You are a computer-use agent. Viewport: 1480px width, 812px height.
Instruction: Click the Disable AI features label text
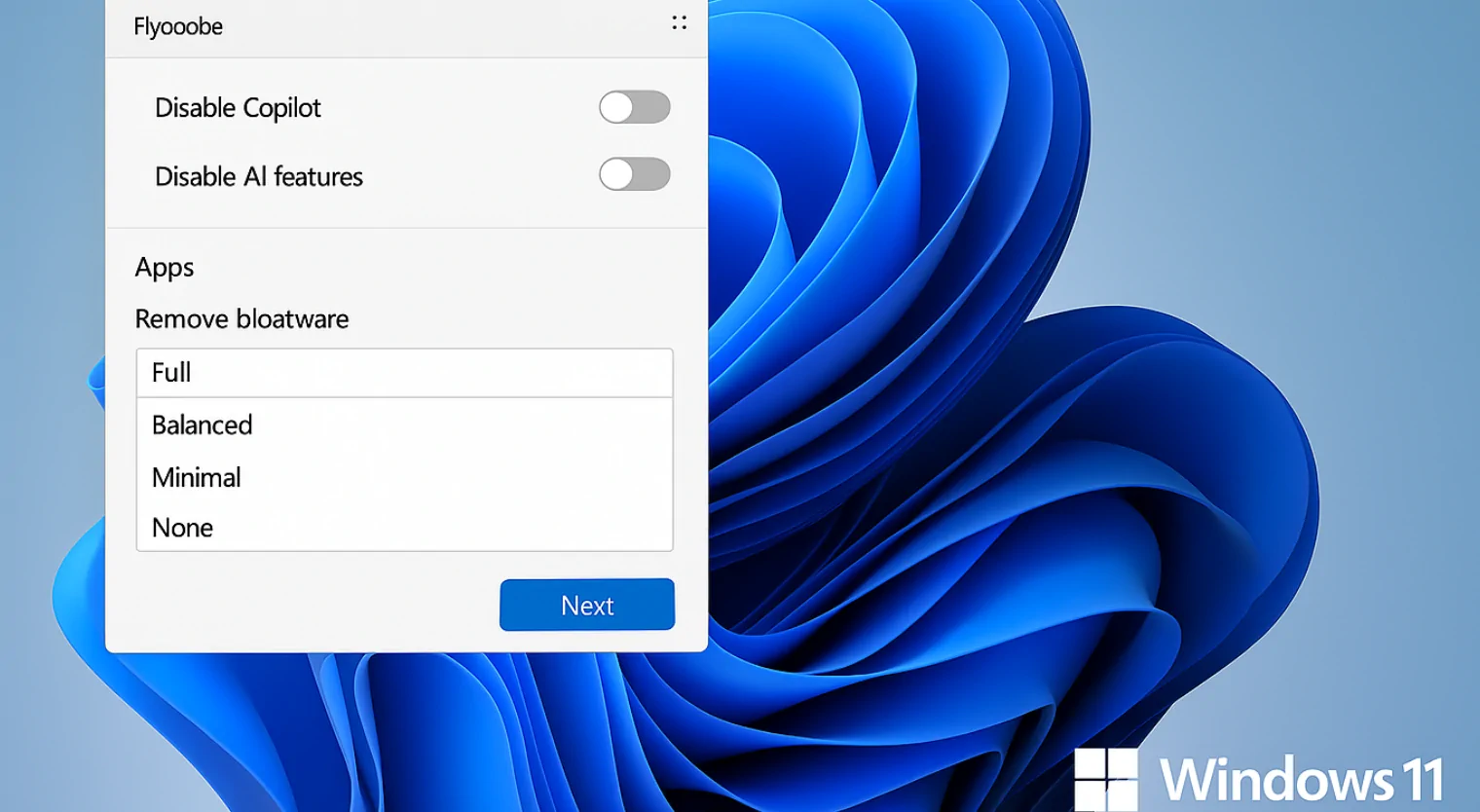pyautogui.click(x=259, y=176)
